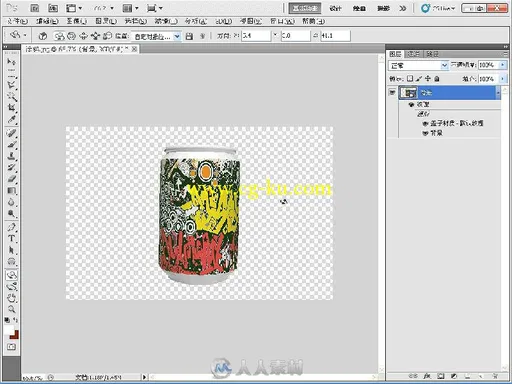Select the Gradient tool
The image size is (512, 384).
pos(11,191)
